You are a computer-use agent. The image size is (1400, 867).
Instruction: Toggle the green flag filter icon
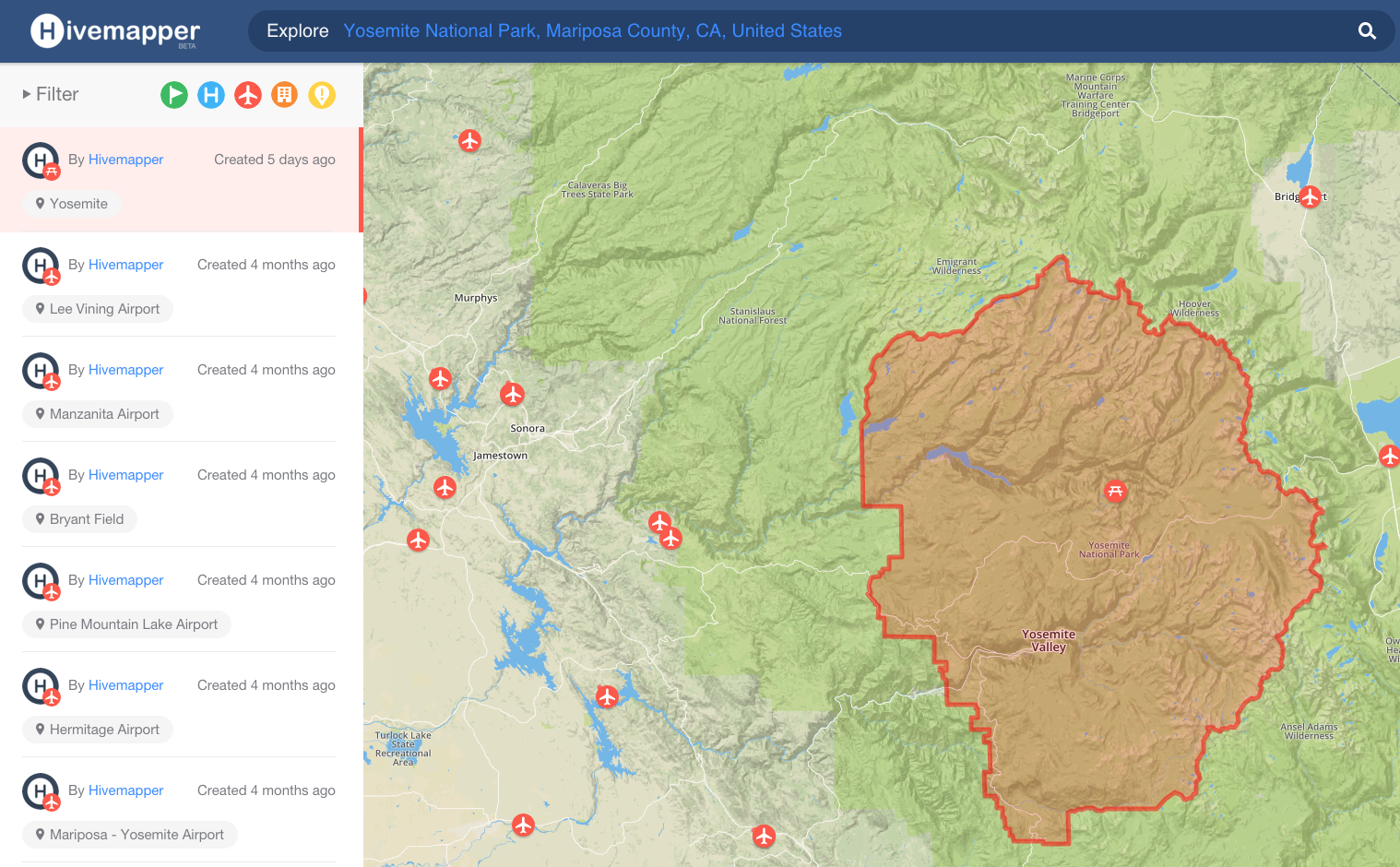pyautogui.click(x=174, y=95)
